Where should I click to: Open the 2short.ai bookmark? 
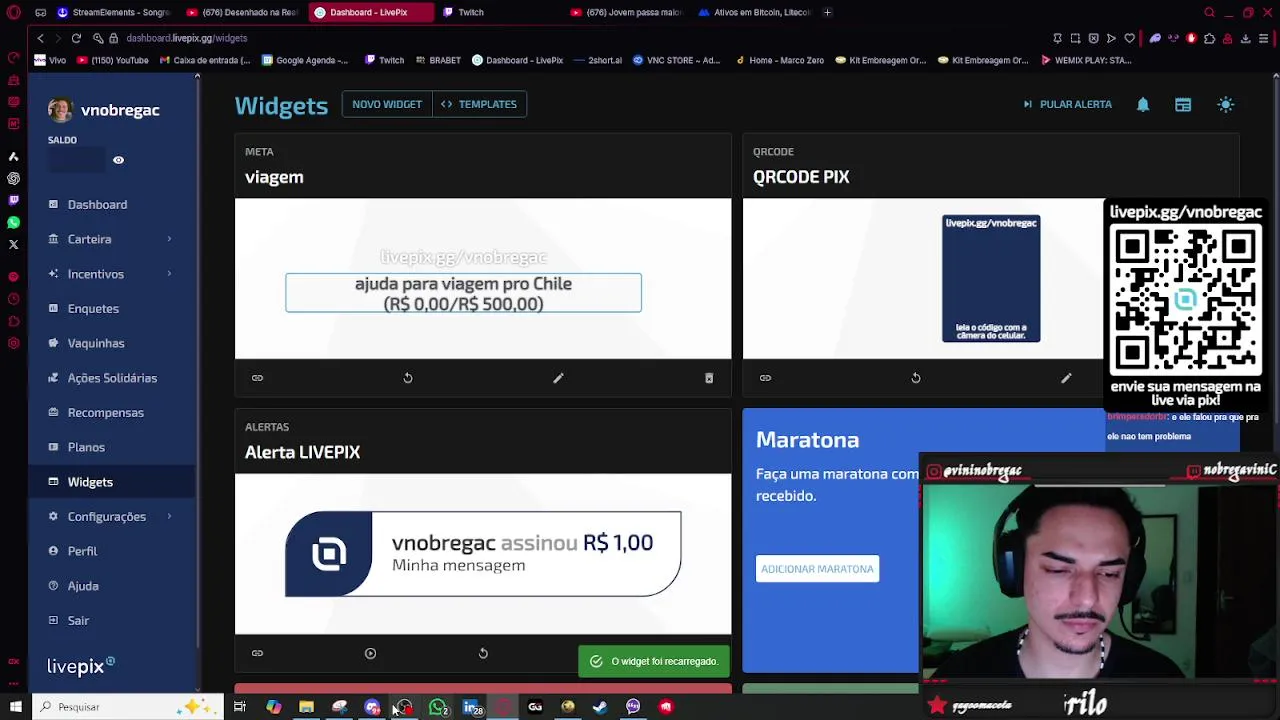(598, 60)
